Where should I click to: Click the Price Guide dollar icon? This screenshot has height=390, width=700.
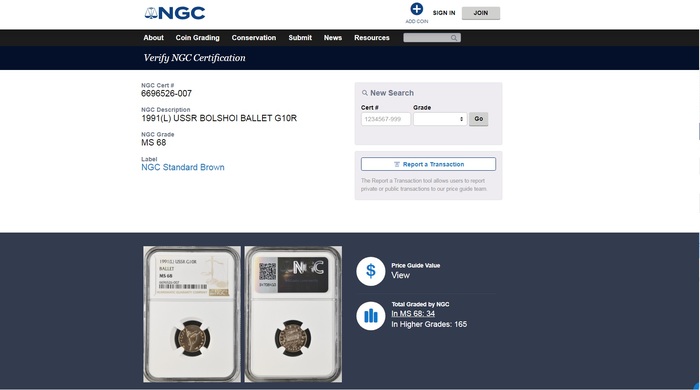[371, 271]
